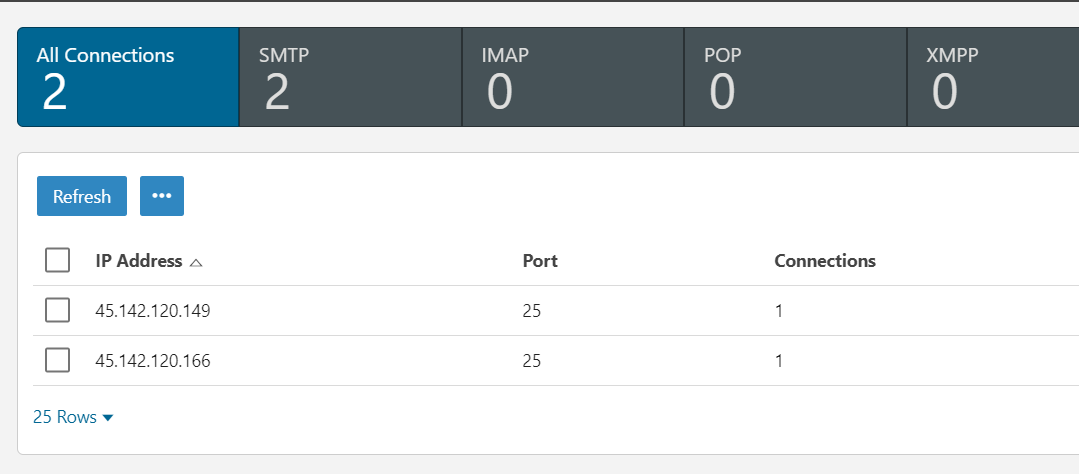This screenshot has height=474, width=1079.
Task: Switch to the All Connections tab
Action: (128, 77)
